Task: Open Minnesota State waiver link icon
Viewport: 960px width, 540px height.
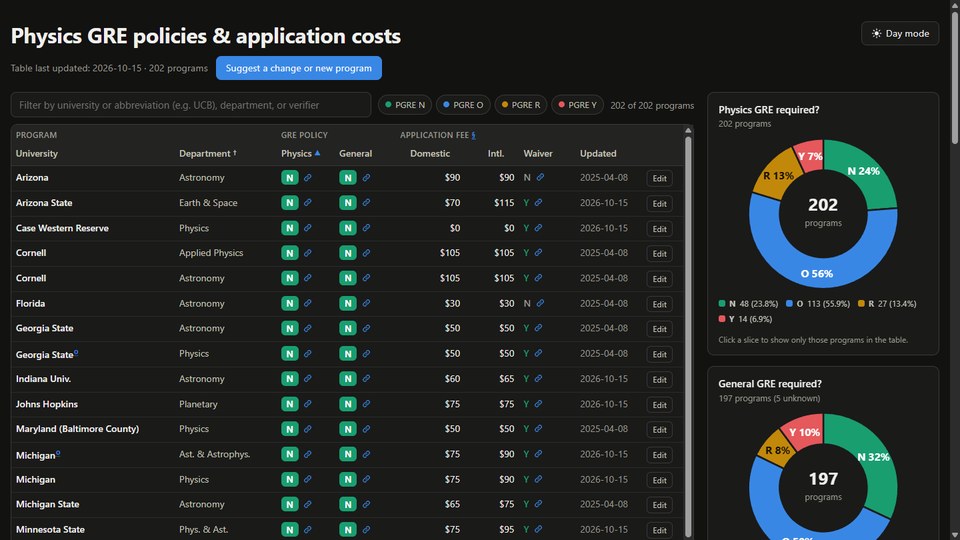Action: tap(538, 529)
